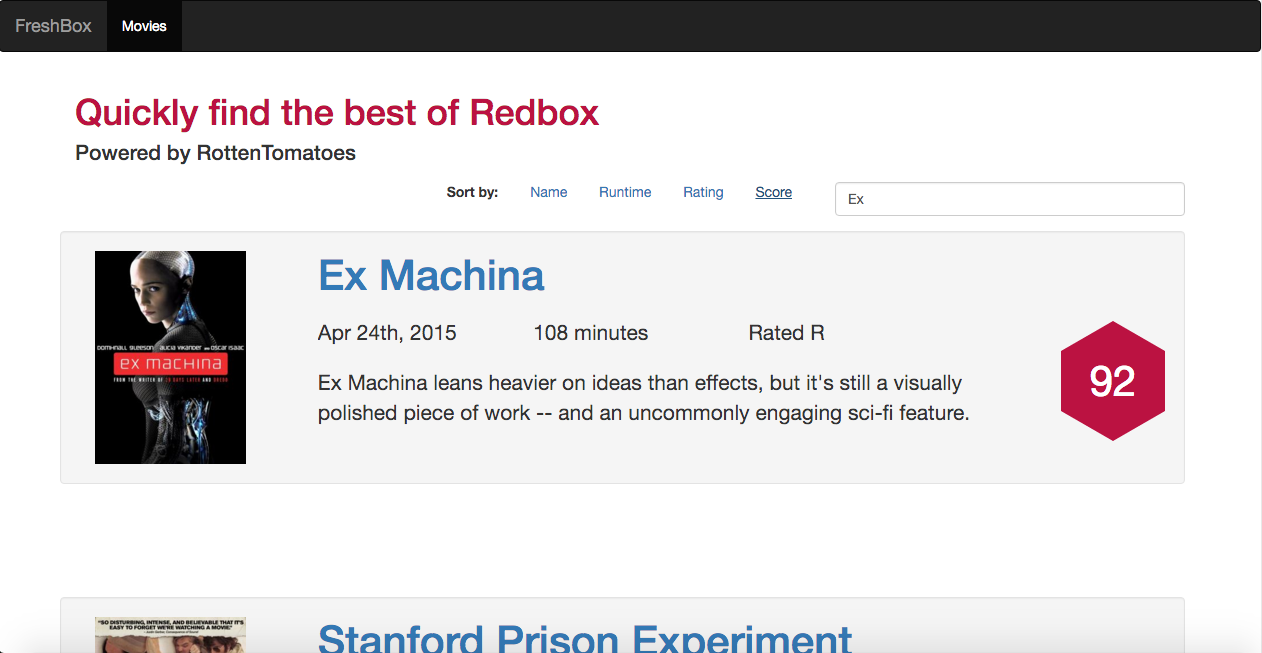This screenshot has height=653, width=1262.
Task: Click the "Powered by RottenTomatoes" subtitle
Action: pos(215,153)
